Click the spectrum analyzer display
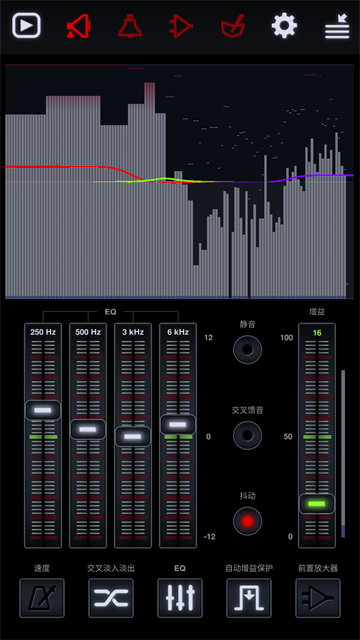360x640 pixels. [x=180, y=181]
